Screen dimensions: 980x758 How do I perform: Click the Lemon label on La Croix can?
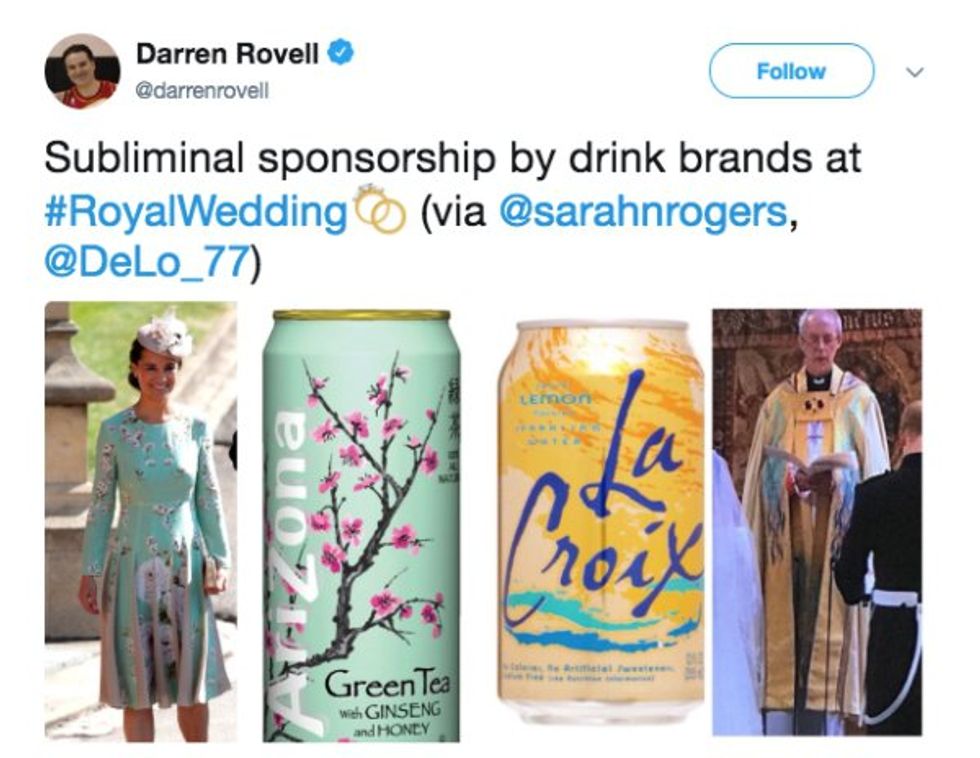559,397
